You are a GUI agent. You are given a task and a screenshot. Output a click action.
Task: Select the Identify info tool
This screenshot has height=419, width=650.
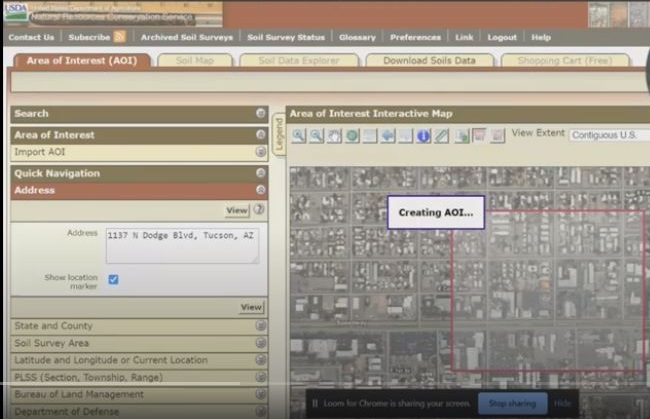tap(423, 136)
